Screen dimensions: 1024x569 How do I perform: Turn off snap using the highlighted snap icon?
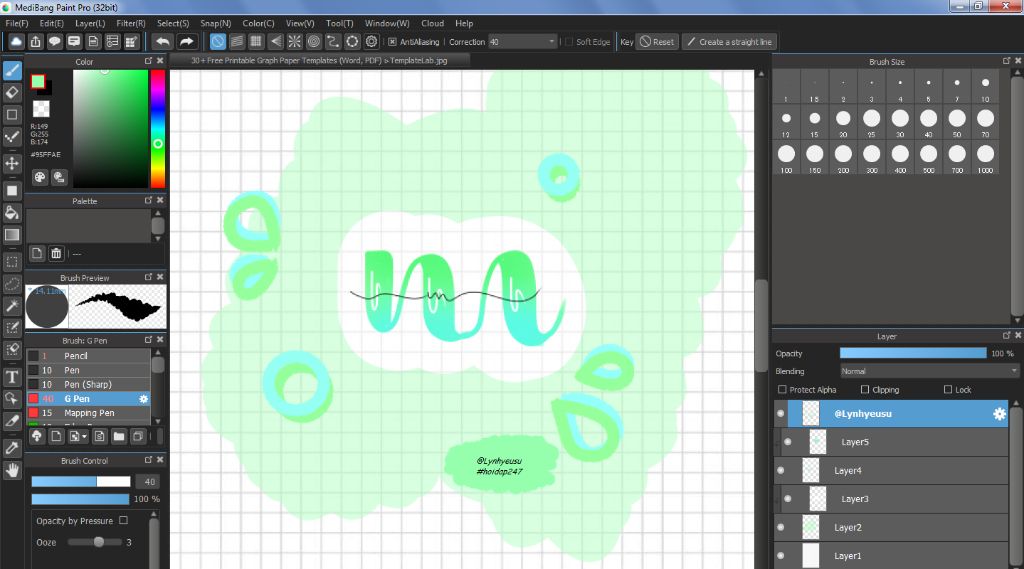click(x=217, y=42)
